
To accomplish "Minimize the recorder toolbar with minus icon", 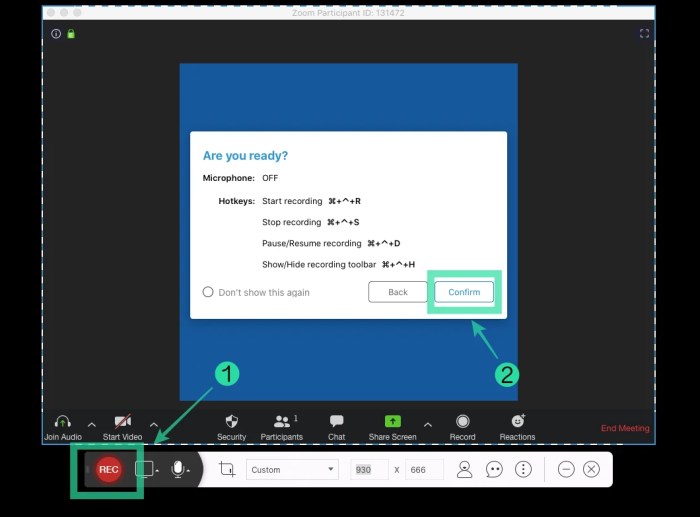I will pyautogui.click(x=566, y=469).
